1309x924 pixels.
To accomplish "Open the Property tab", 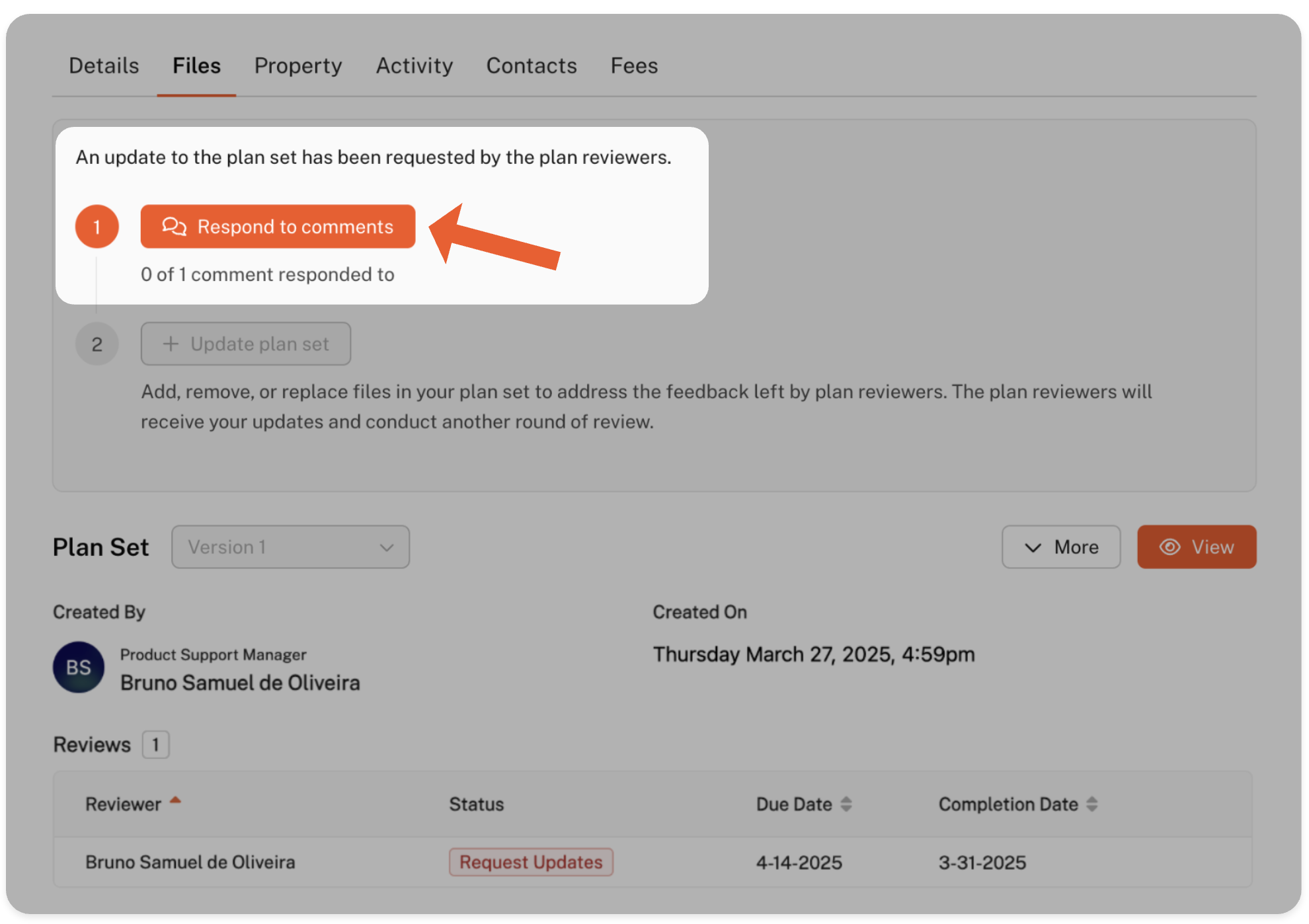I will click(x=298, y=66).
